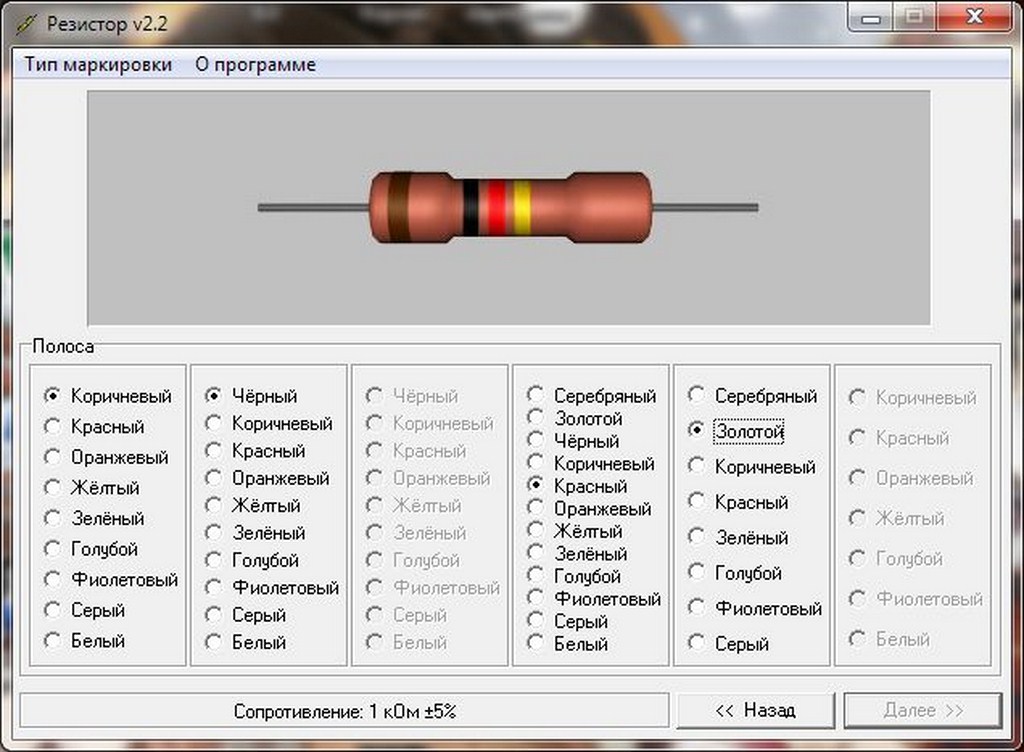This screenshot has width=1024, height=752.
Task: Click the Резистор app icon in title bar
Action: (x=26, y=24)
